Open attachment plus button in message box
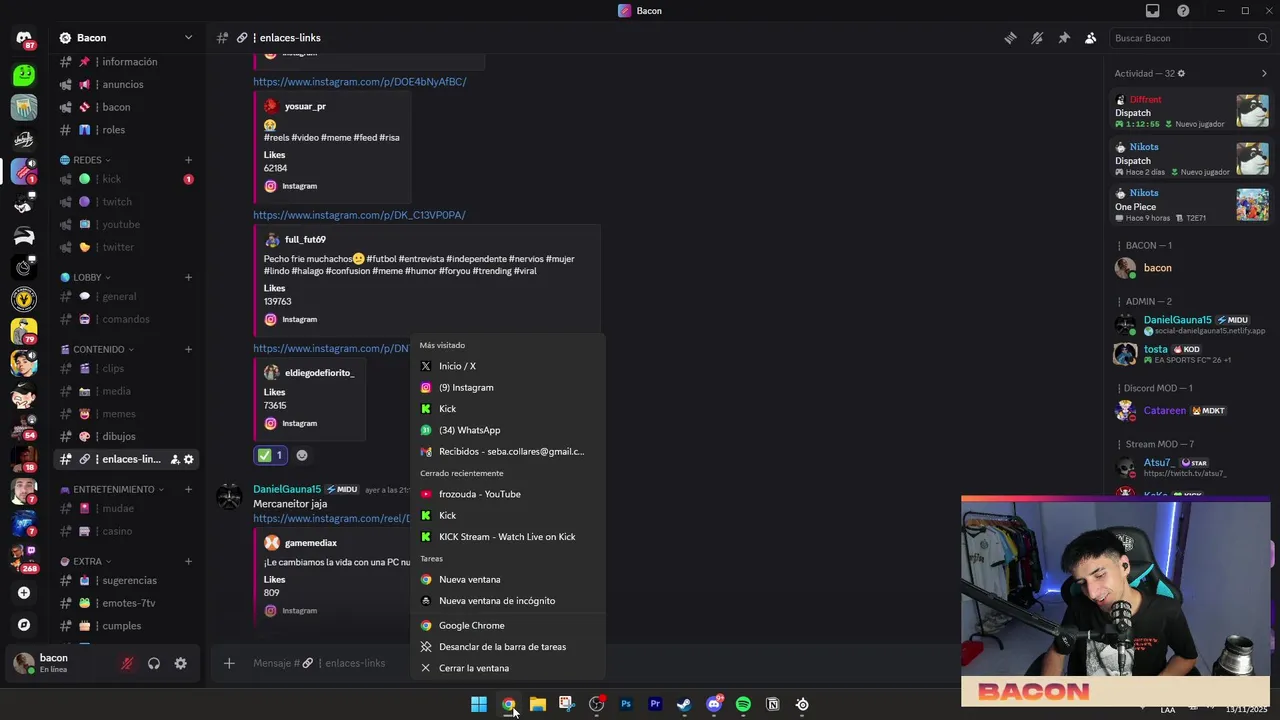The width and height of the screenshot is (1280, 720). pos(229,663)
